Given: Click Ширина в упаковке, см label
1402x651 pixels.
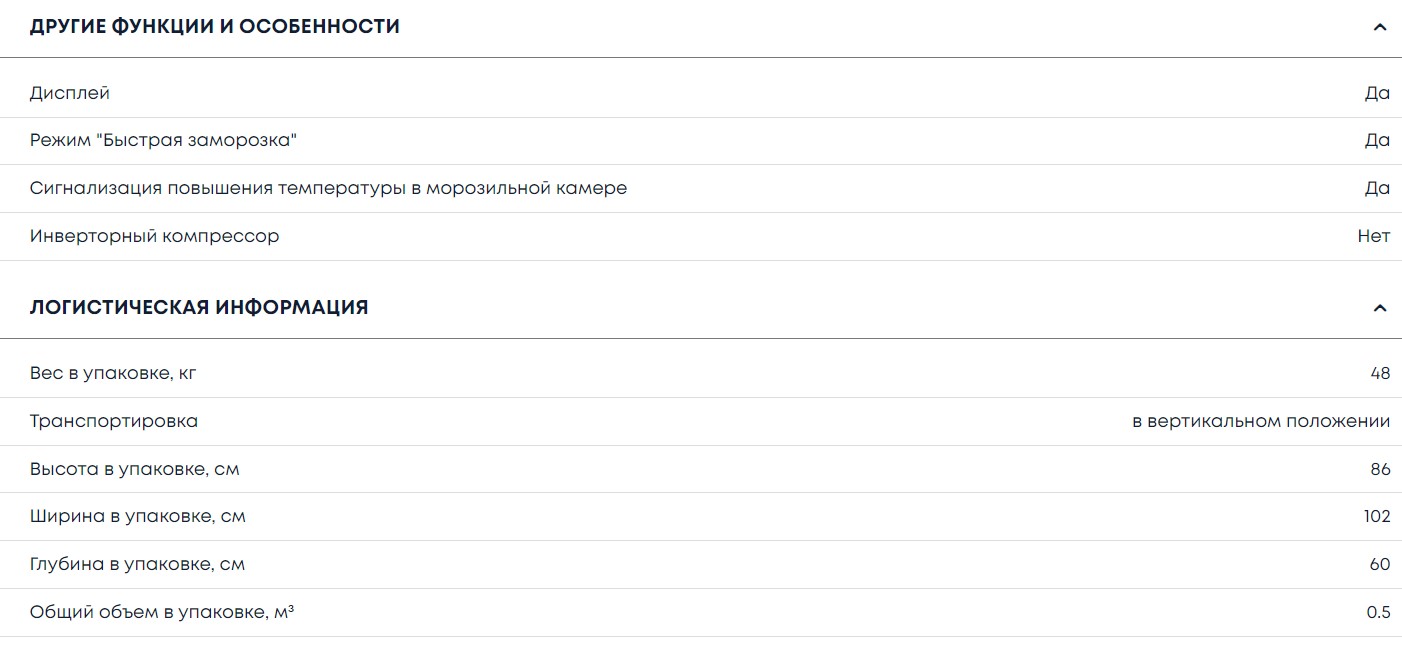Looking at the screenshot, I should coord(137,516).
